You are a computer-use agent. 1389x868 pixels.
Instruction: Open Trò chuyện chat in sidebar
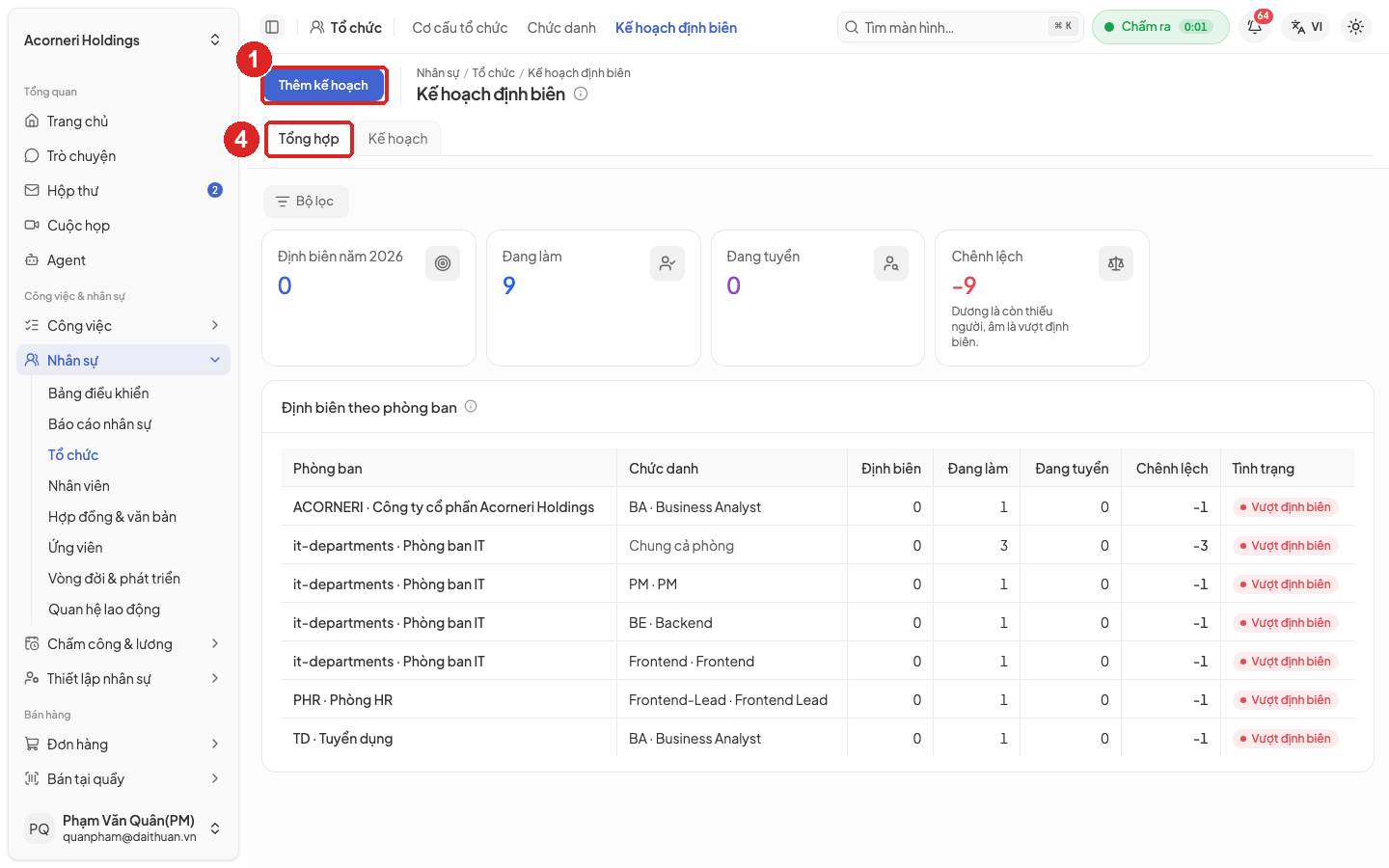tap(123, 156)
